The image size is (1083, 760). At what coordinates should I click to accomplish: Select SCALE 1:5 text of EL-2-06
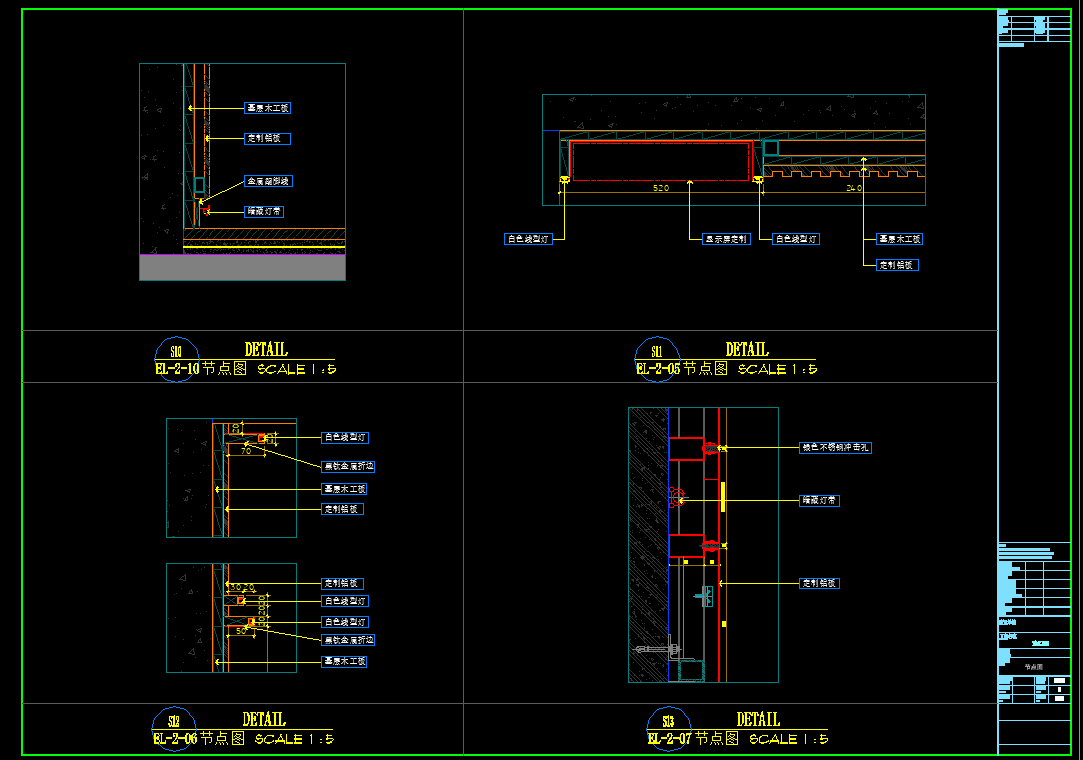294,739
